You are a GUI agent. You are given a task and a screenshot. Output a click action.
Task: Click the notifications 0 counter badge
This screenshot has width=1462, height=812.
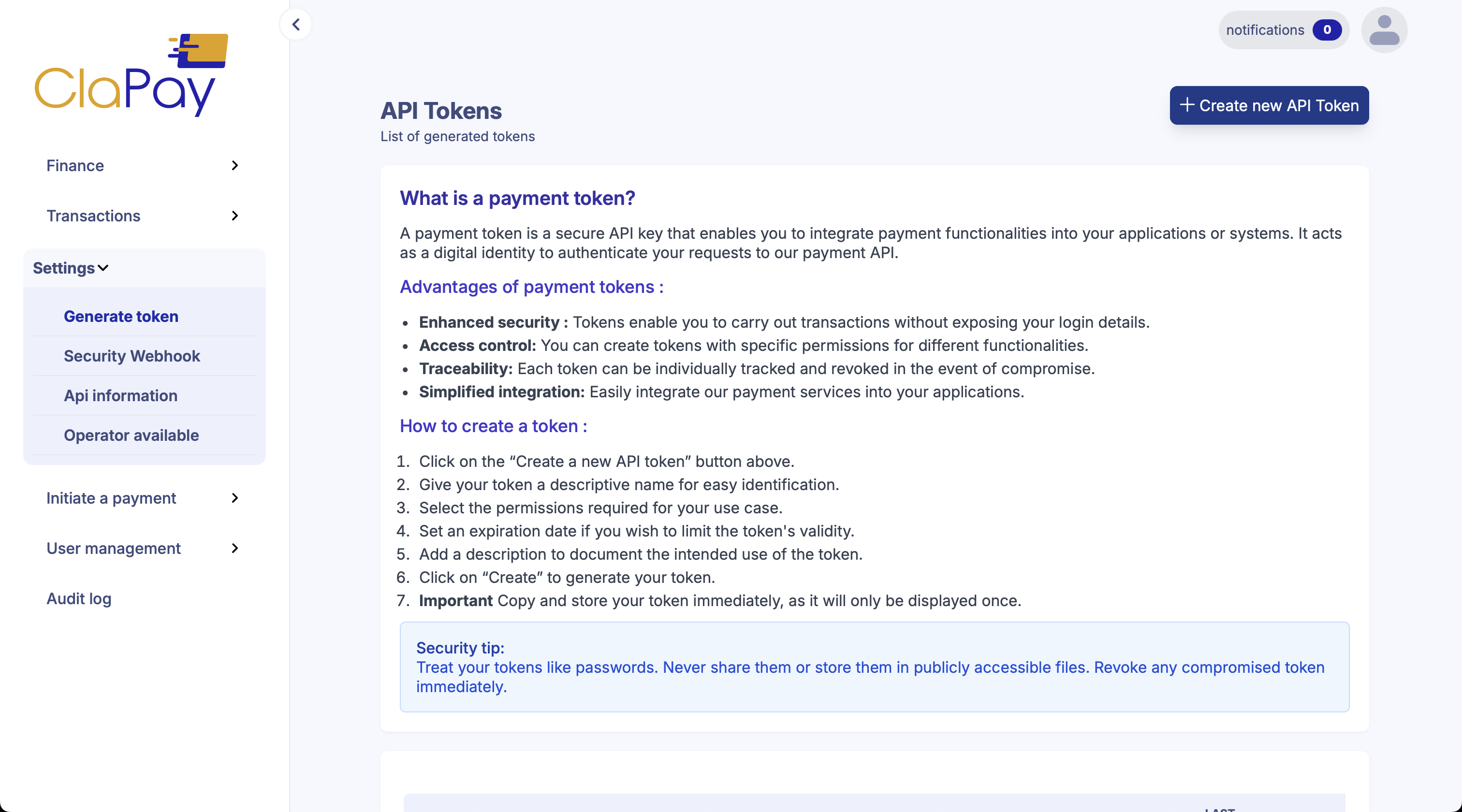[1328, 30]
